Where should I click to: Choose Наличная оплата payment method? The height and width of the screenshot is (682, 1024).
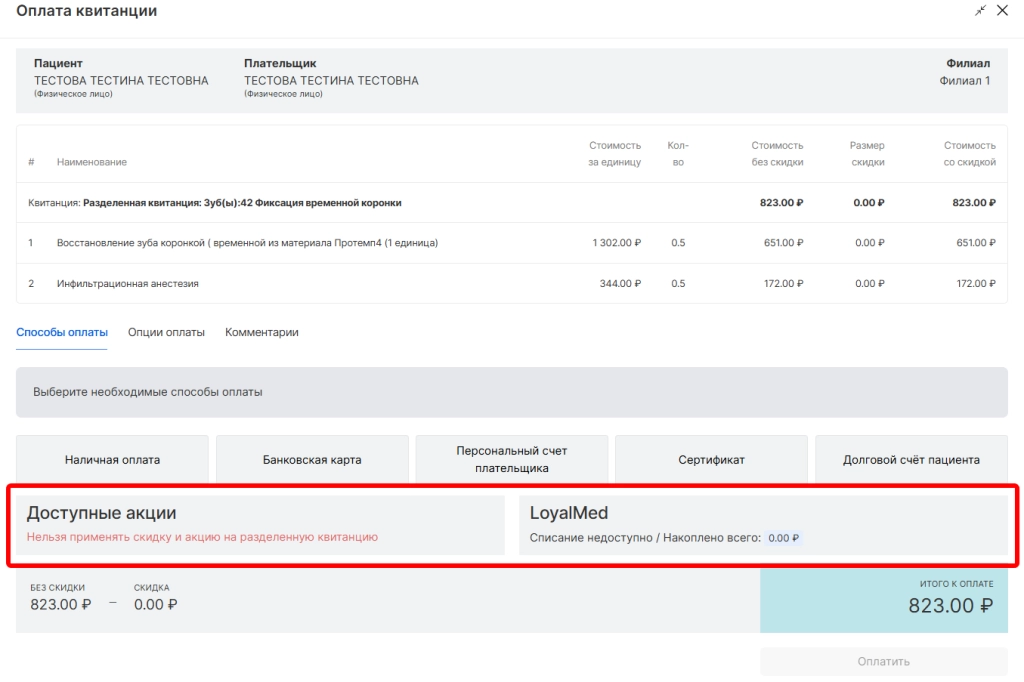point(112,460)
